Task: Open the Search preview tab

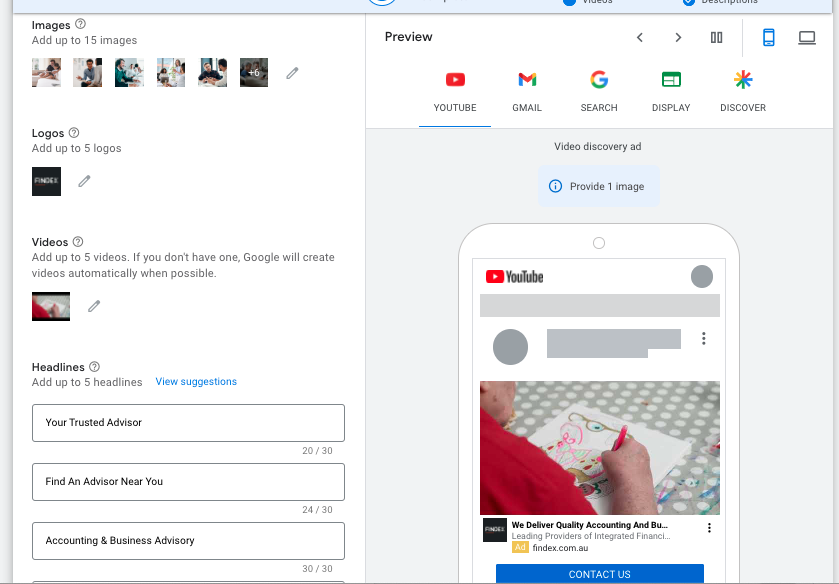Action: pyautogui.click(x=599, y=91)
